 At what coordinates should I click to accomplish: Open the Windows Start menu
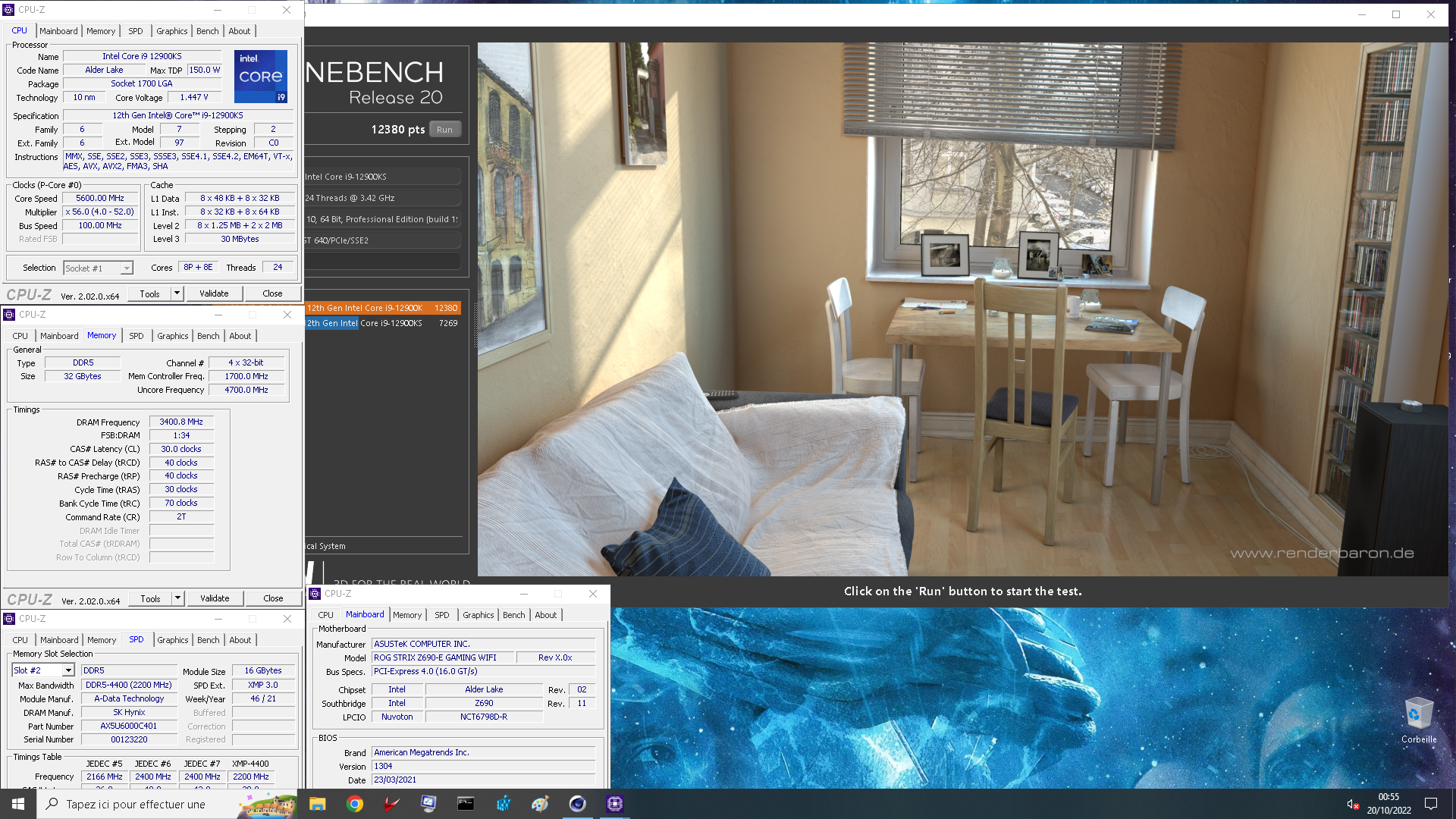click(18, 804)
